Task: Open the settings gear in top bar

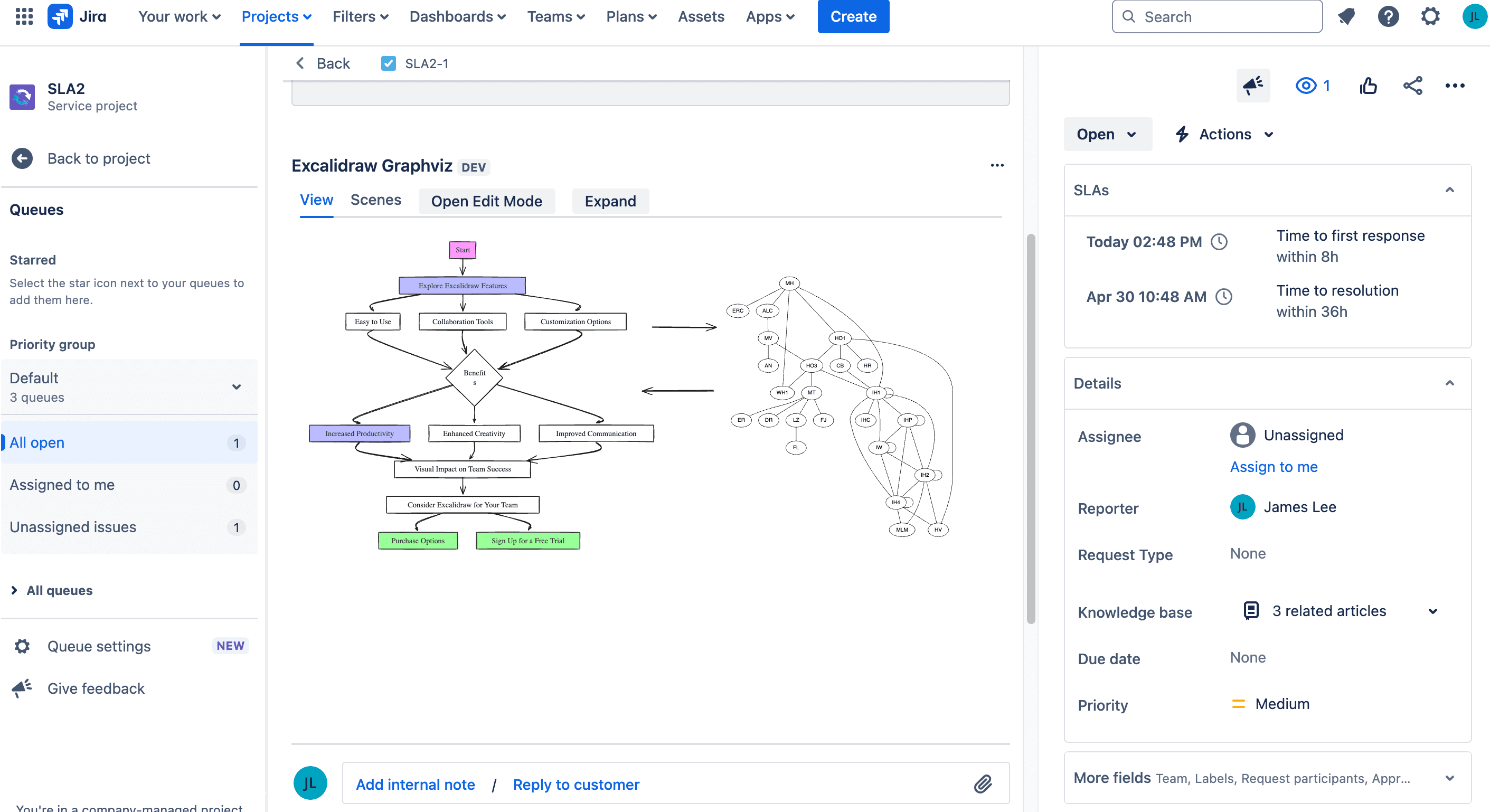Action: click(x=1430, y=16)
